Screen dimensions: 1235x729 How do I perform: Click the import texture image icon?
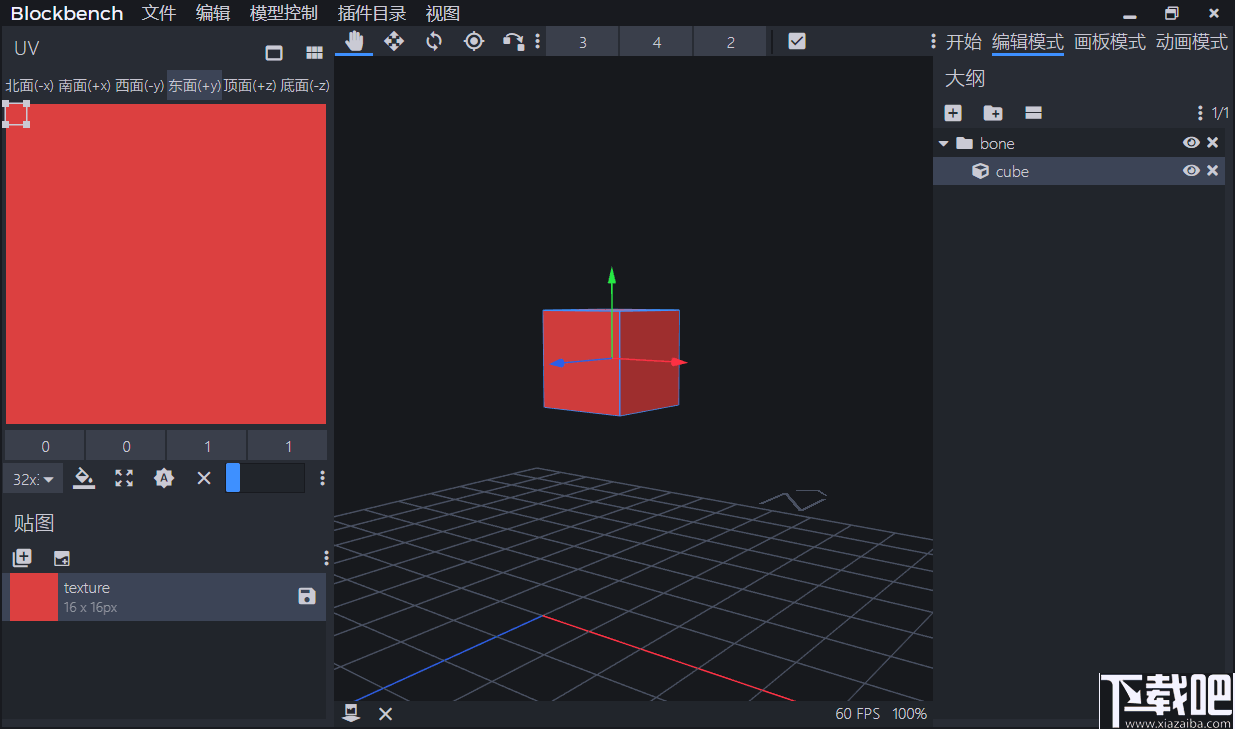[x=62, y=558]
